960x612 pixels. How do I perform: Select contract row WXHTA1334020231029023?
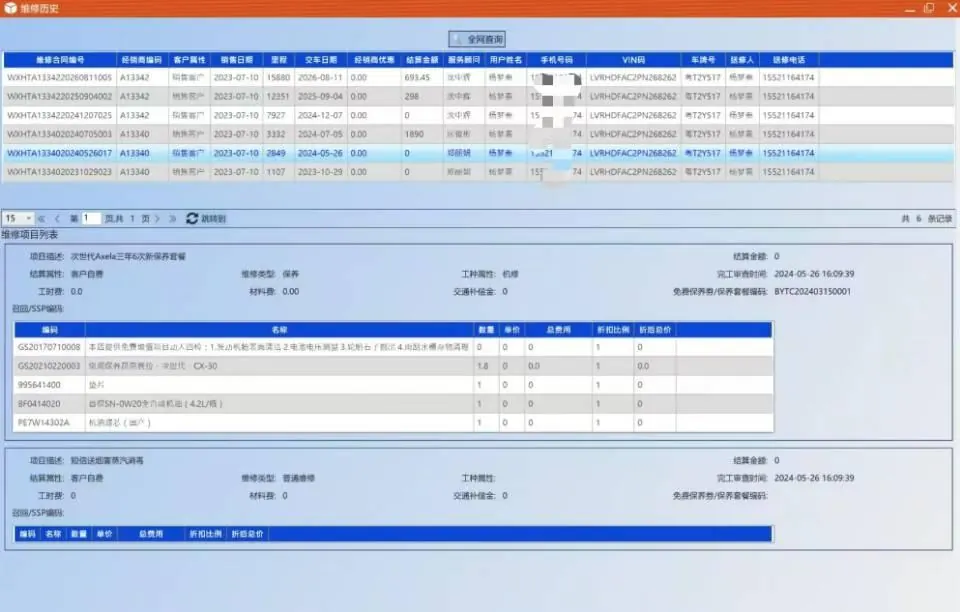point(478,172)
